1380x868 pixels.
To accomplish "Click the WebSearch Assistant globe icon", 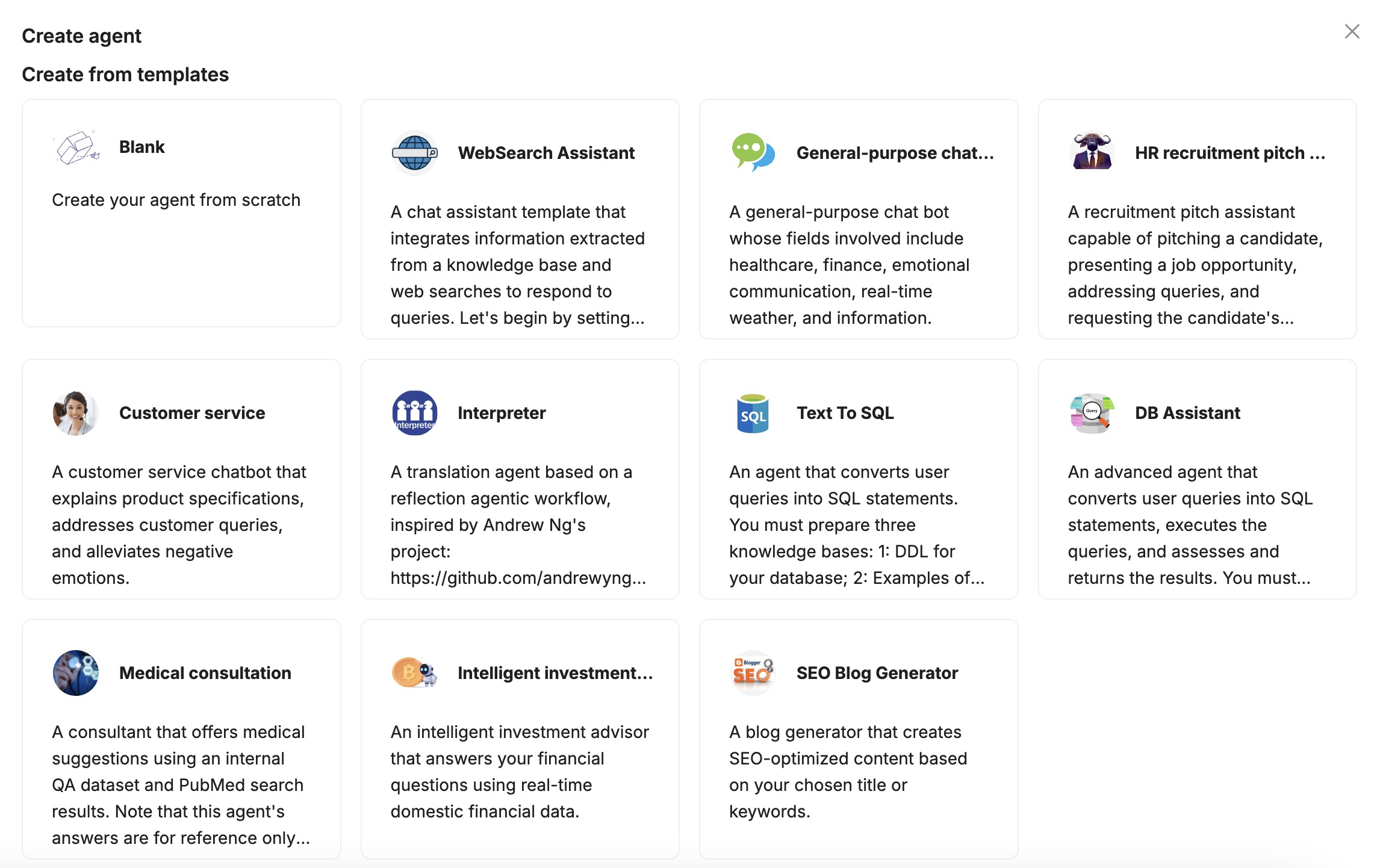I will pos(414,153).
